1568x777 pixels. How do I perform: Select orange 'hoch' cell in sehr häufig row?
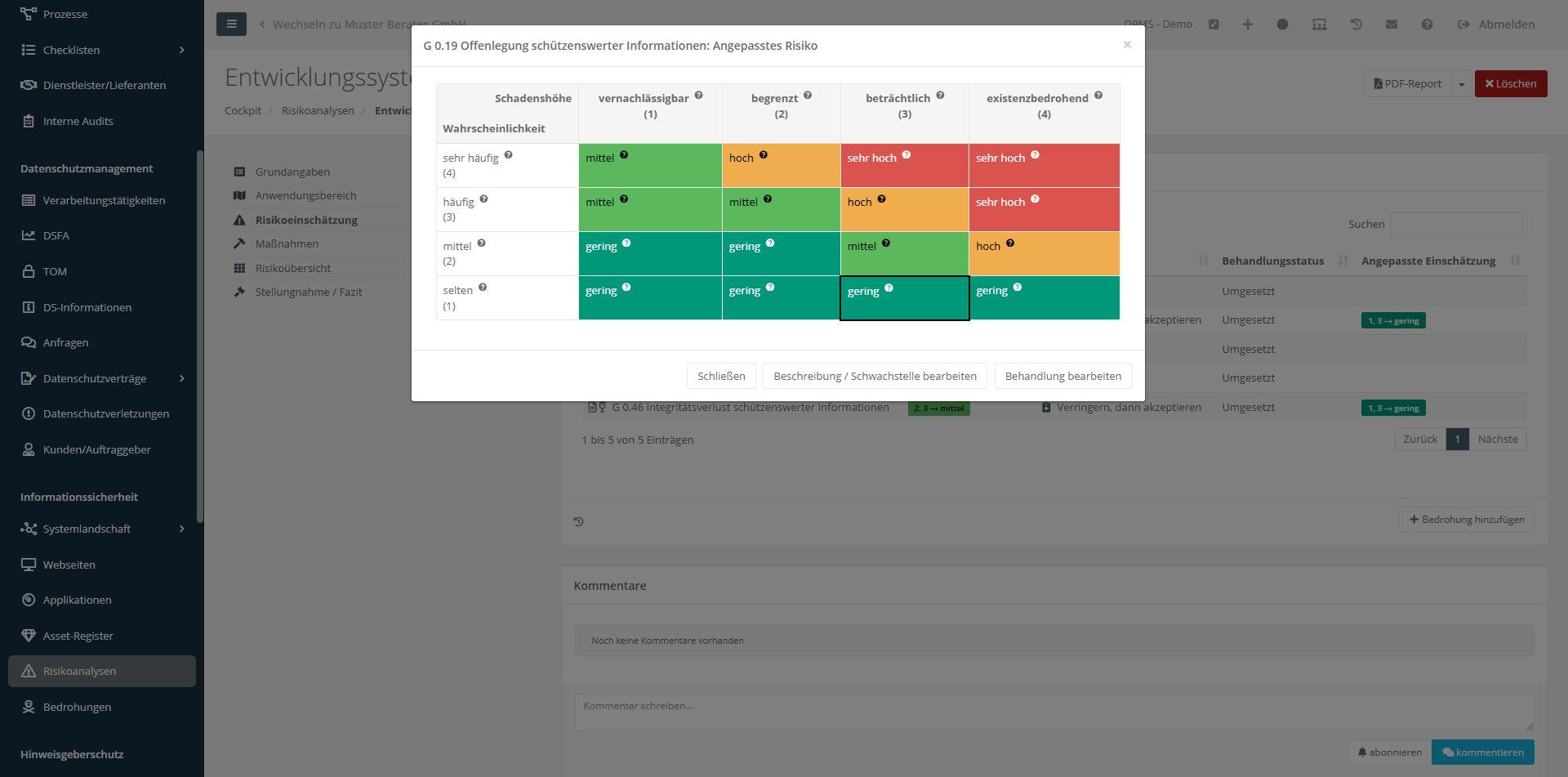coord(781,166)
